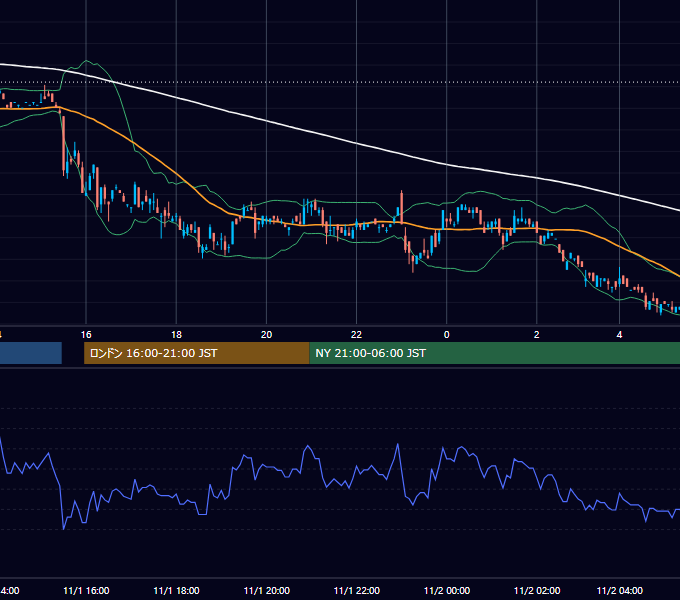Click the 22 hour label on upper axis
680x600 pixels.
point(356,334)
